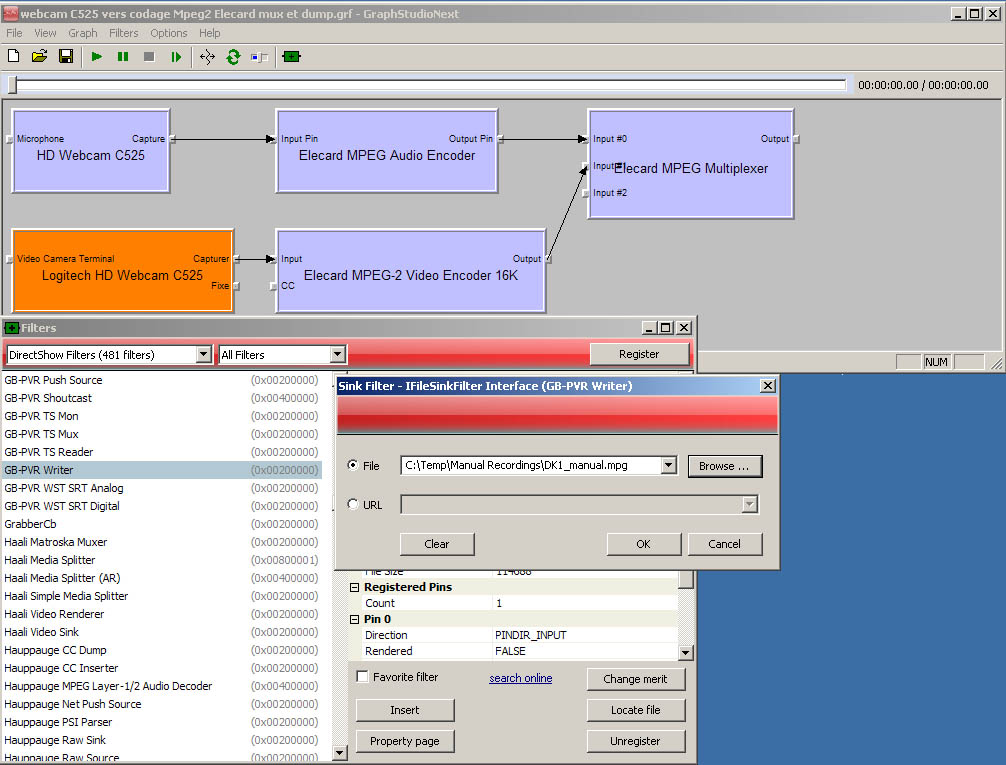Select the File radio button
The width and height of the screenshot is (1006, 765).
click(x=353, y=465)
